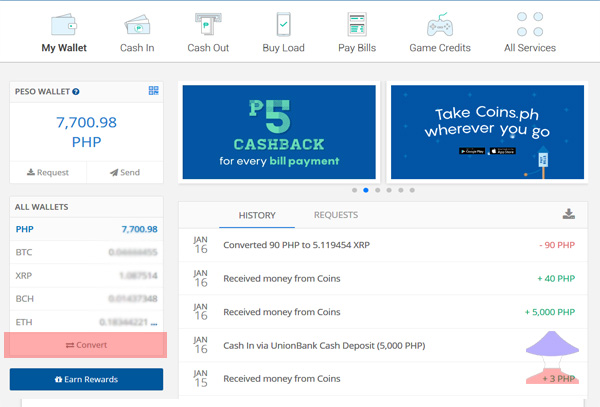Open the +5,000 PHP Received money transaction
The image size is (600, 407).
click(x=383, y=312)
